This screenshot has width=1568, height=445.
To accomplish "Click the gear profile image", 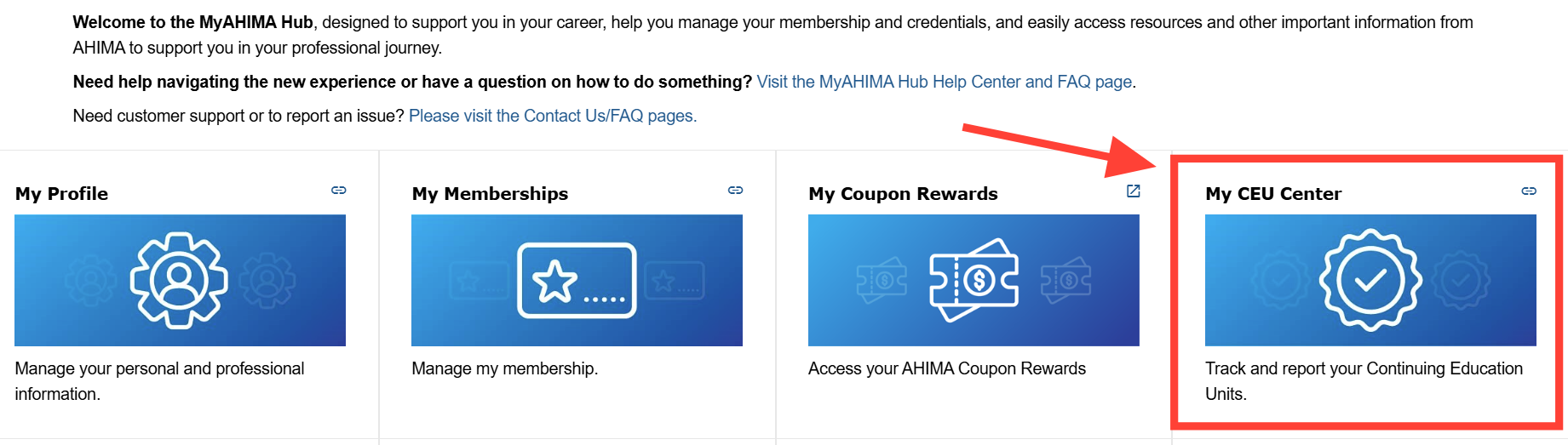I will pos(180,280).
